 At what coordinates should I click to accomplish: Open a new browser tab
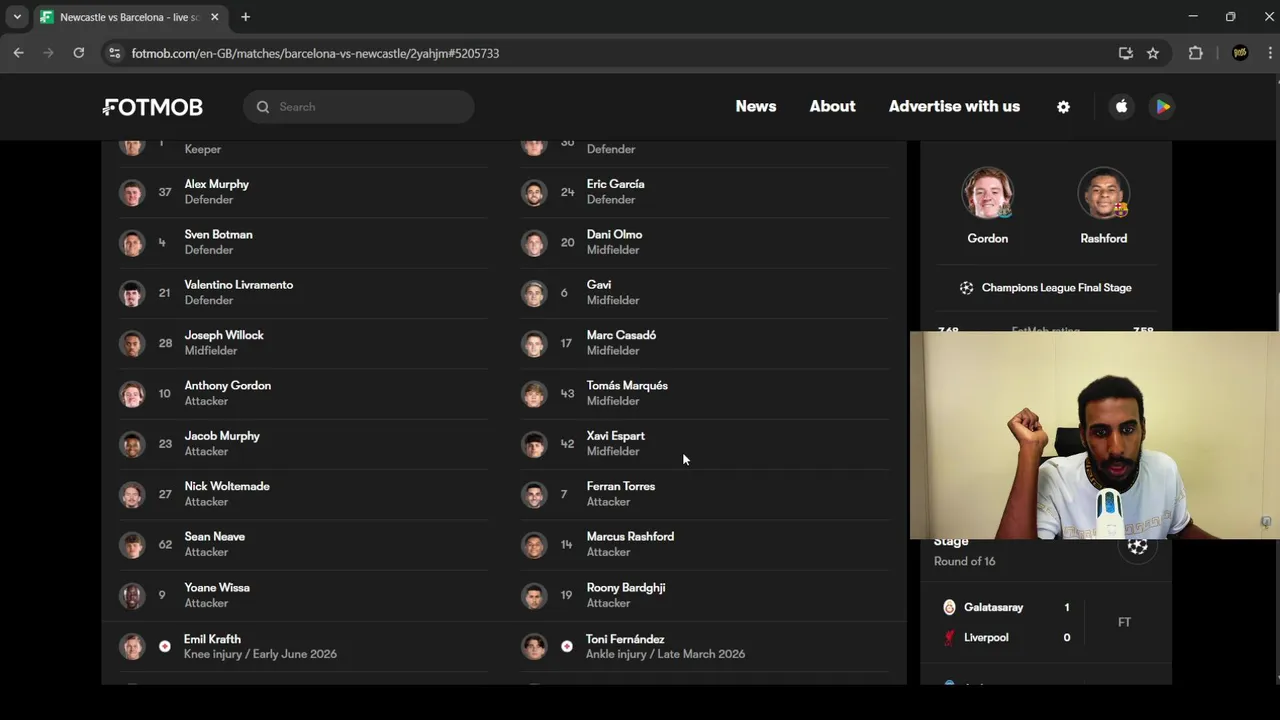pos(245,17)
